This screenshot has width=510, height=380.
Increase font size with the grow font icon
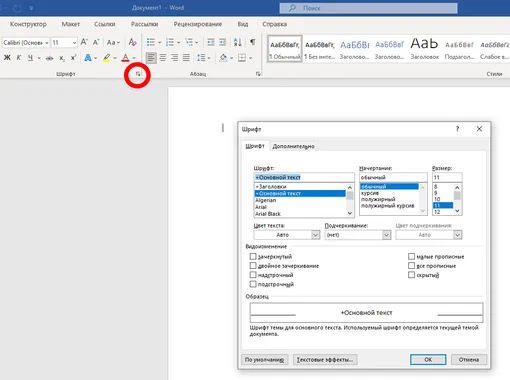(x=84, y=42)
